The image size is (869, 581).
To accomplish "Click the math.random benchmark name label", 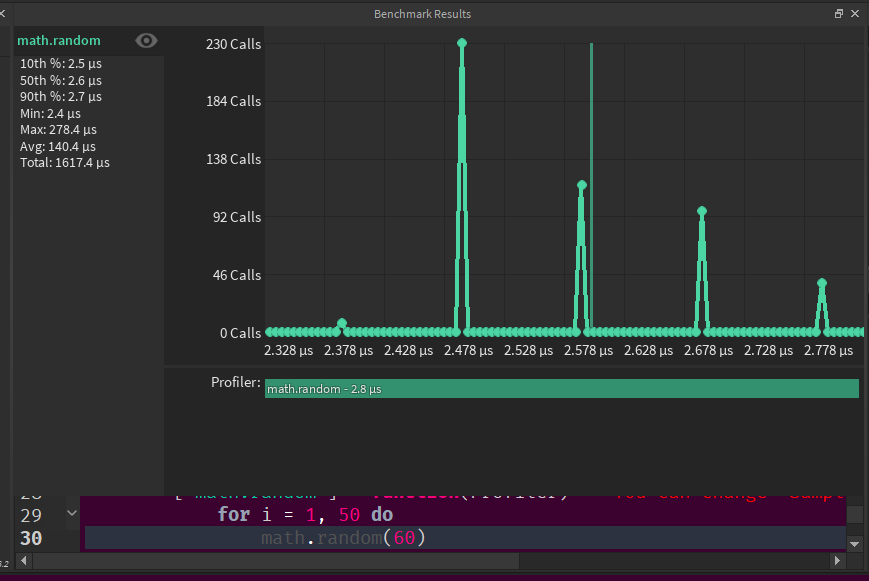I will (x=58, y=41).
